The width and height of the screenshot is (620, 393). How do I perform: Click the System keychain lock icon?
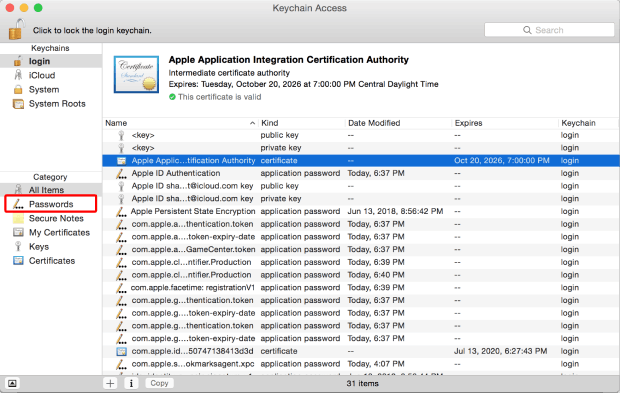tap(18, 89)
